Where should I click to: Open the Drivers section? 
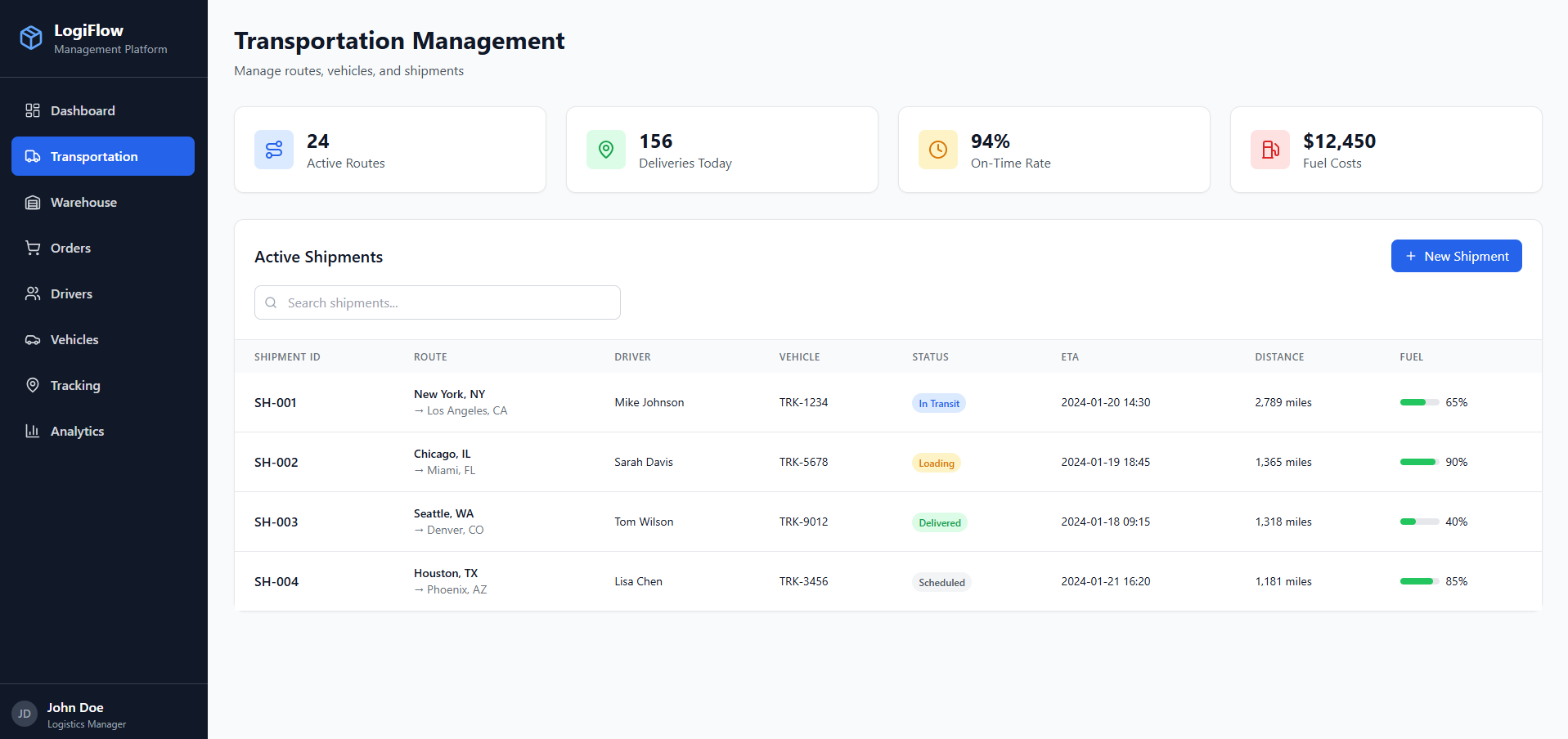(x=71, y=293)
